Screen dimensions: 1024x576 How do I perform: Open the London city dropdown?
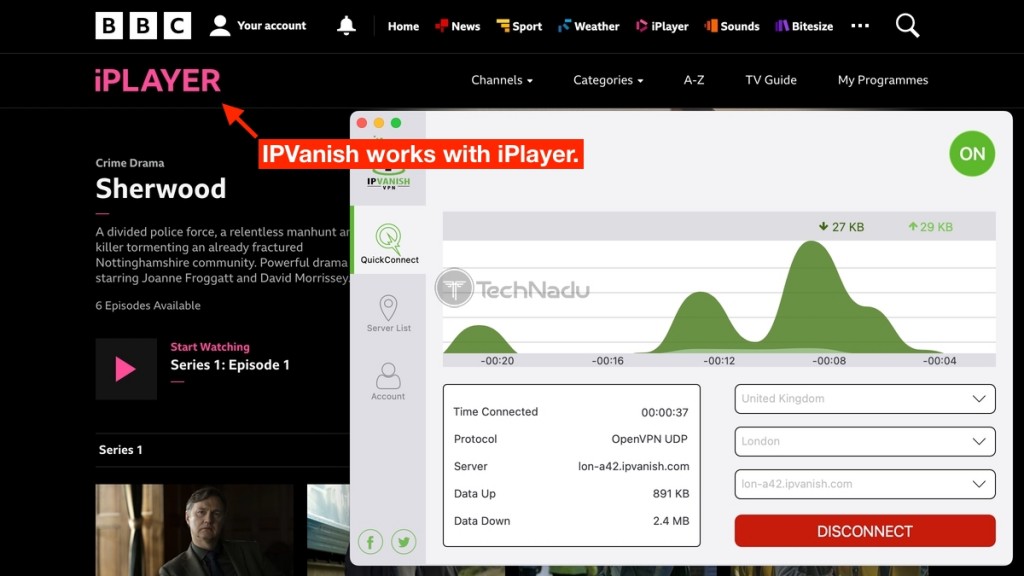865,441
